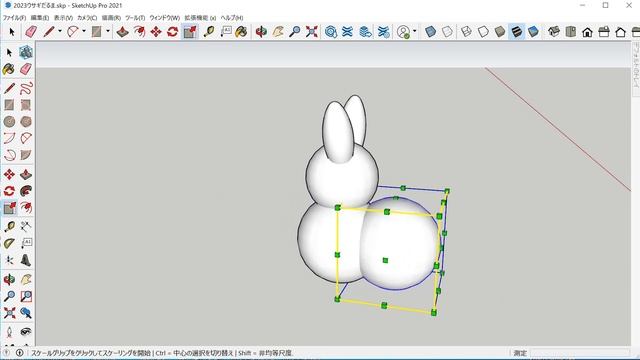Screen dimensions: 640x360
Task: Select the Text label tool in top toolbar
Action: coord(226,32)
